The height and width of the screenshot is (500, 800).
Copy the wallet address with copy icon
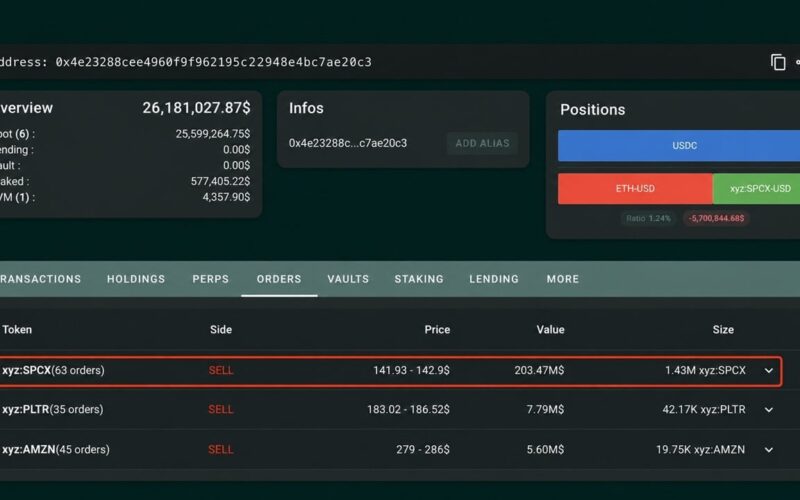[778, 62]
